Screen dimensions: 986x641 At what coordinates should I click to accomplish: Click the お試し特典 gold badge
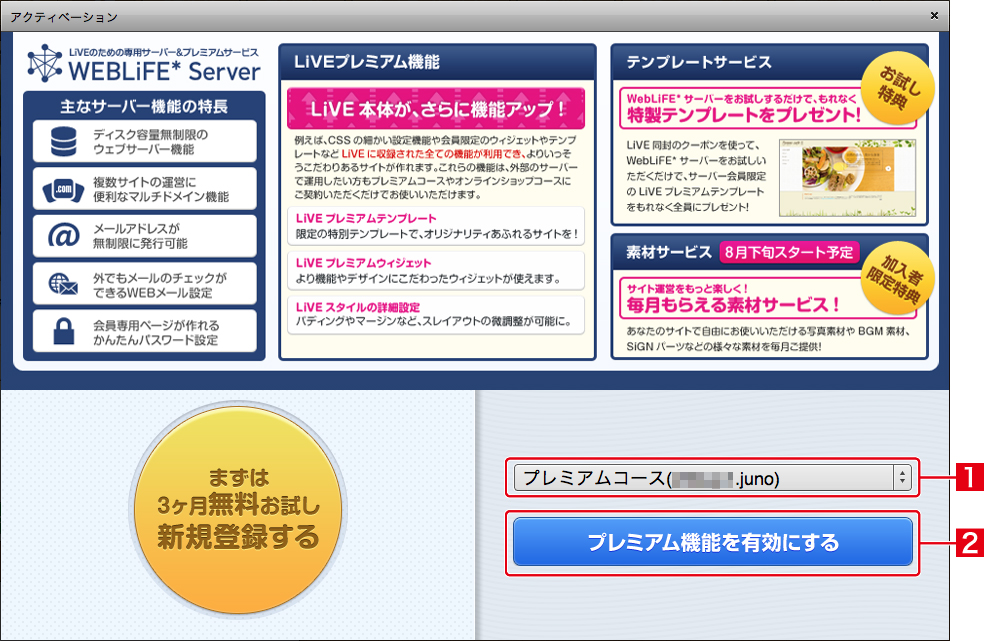point(897,89)
